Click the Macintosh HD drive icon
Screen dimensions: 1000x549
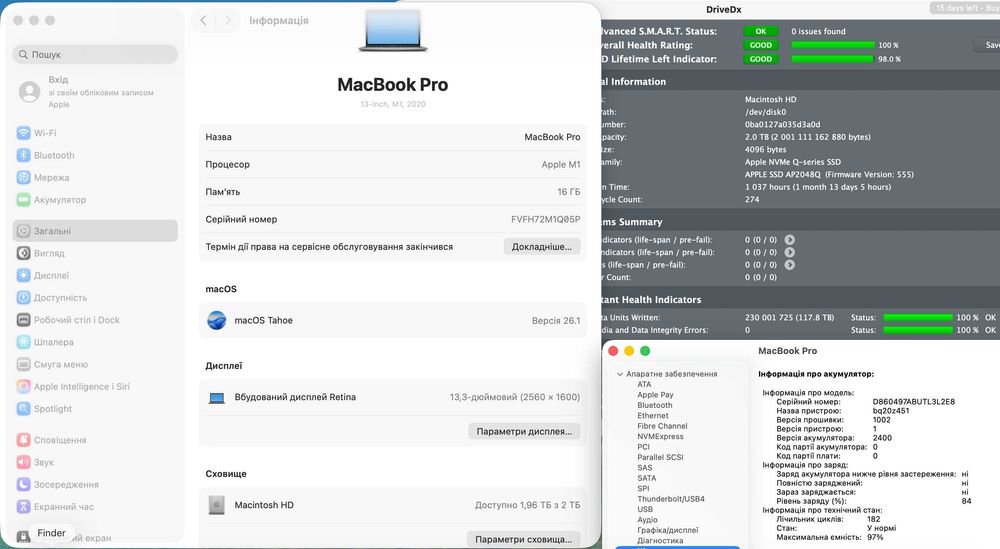(217, 505)
